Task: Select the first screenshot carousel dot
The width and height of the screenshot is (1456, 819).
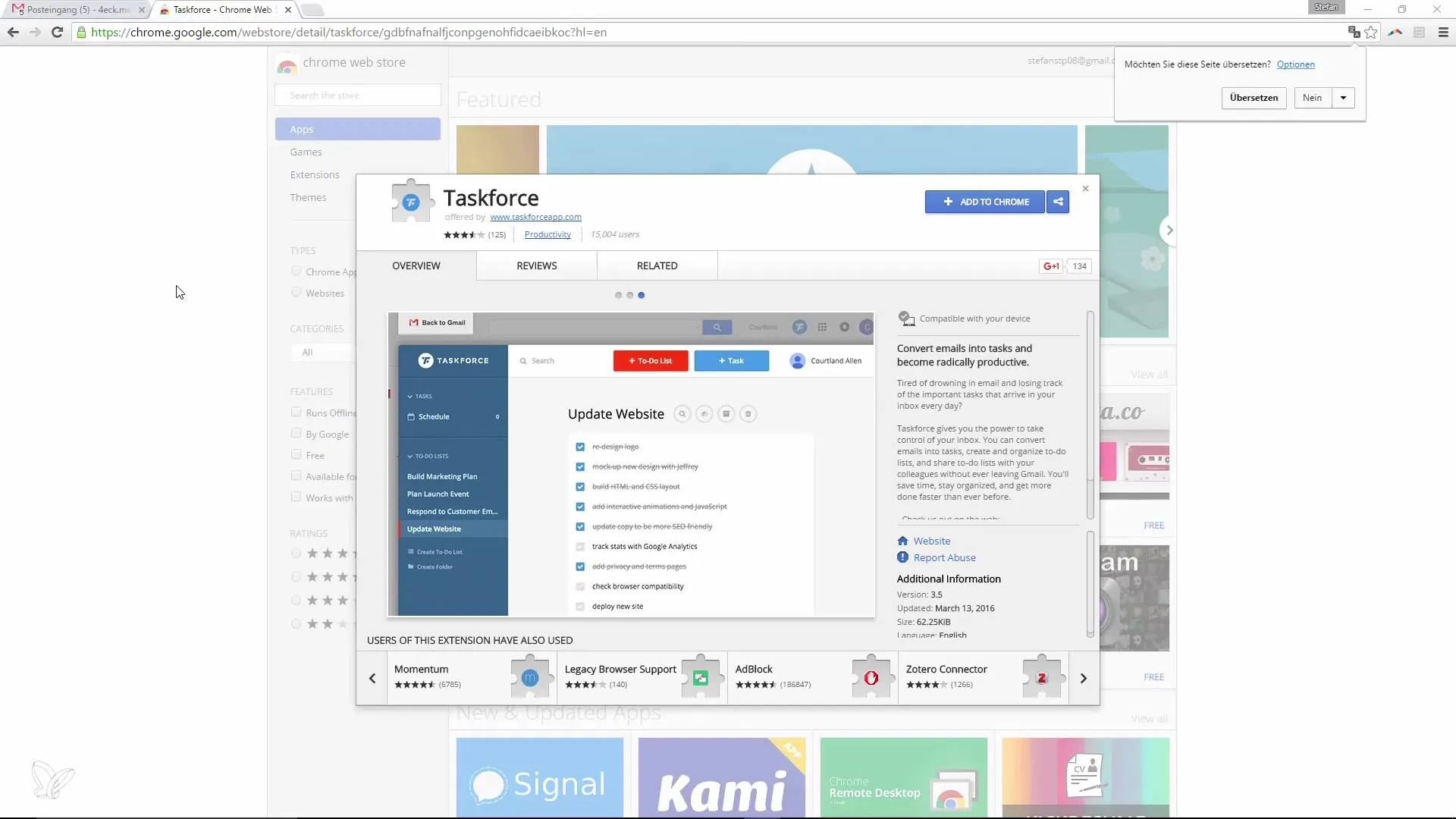Action: click(x=618, y=295)
